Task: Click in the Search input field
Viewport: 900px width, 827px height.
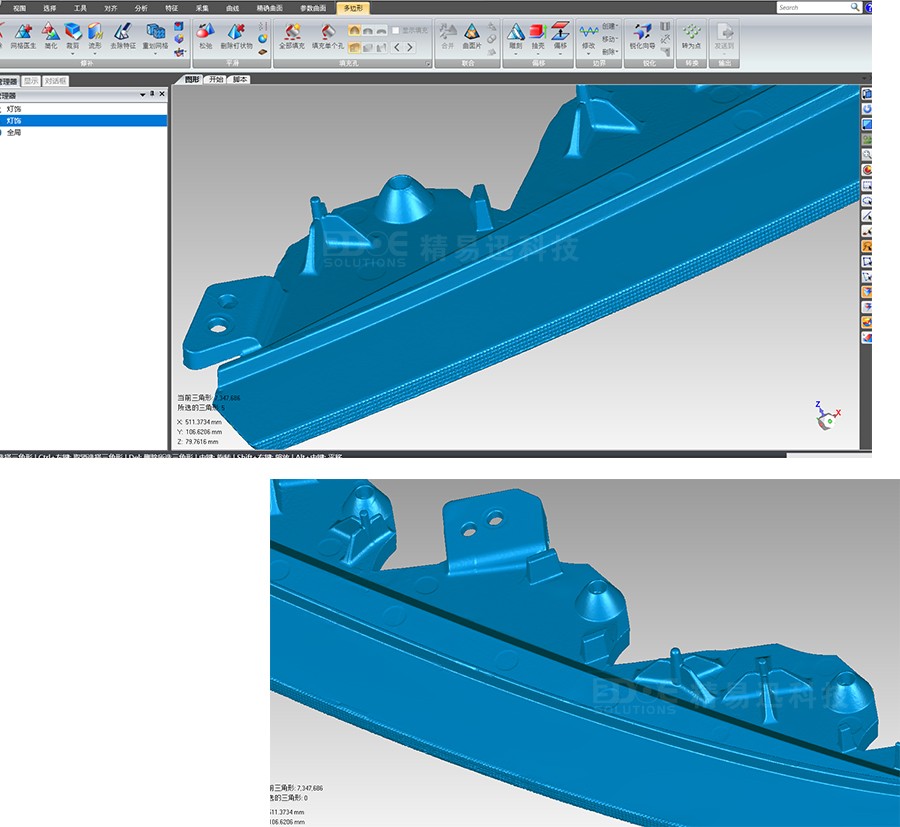Action: tap(812, 7)
